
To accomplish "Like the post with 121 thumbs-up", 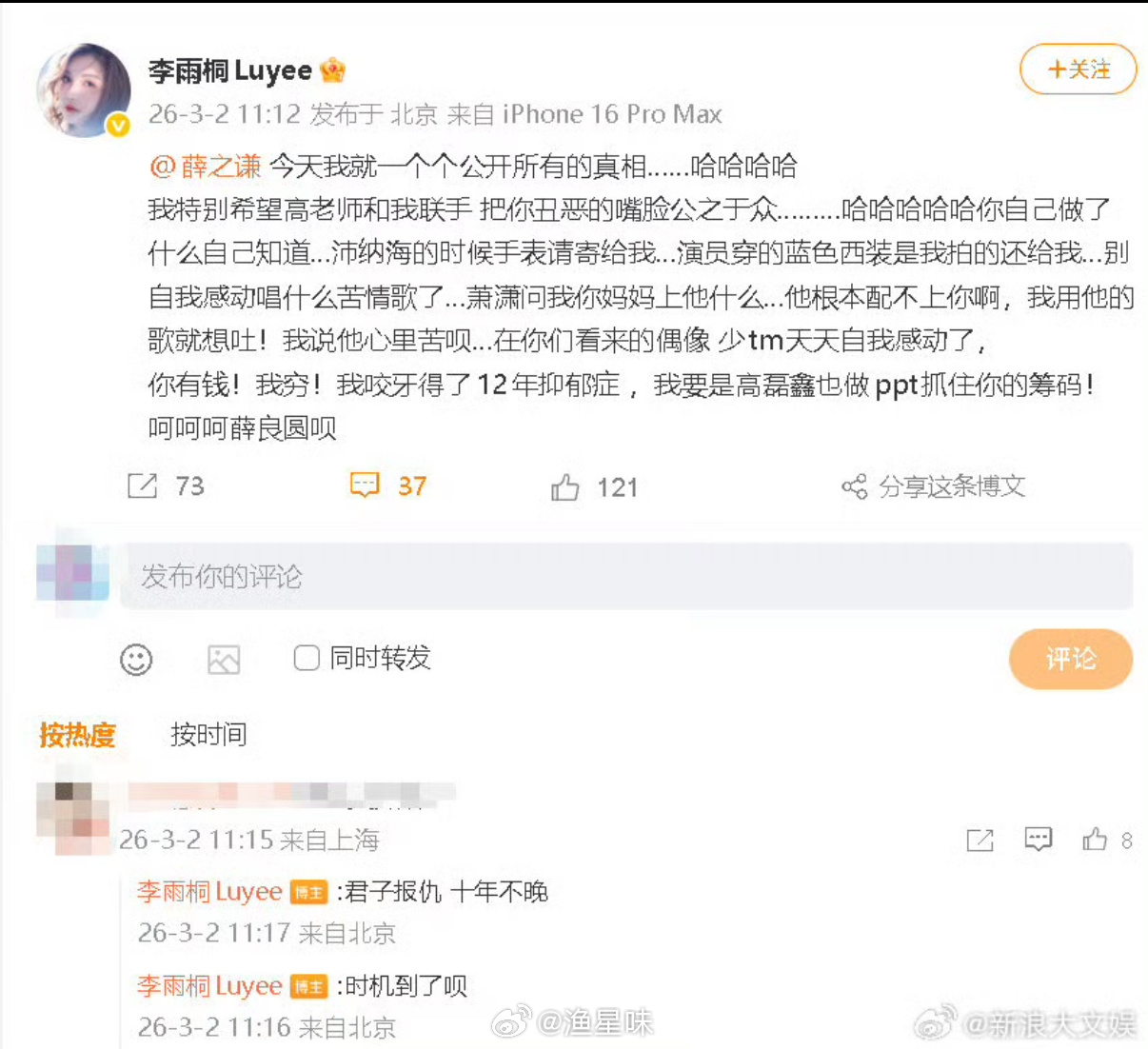I will pos(564,487).
